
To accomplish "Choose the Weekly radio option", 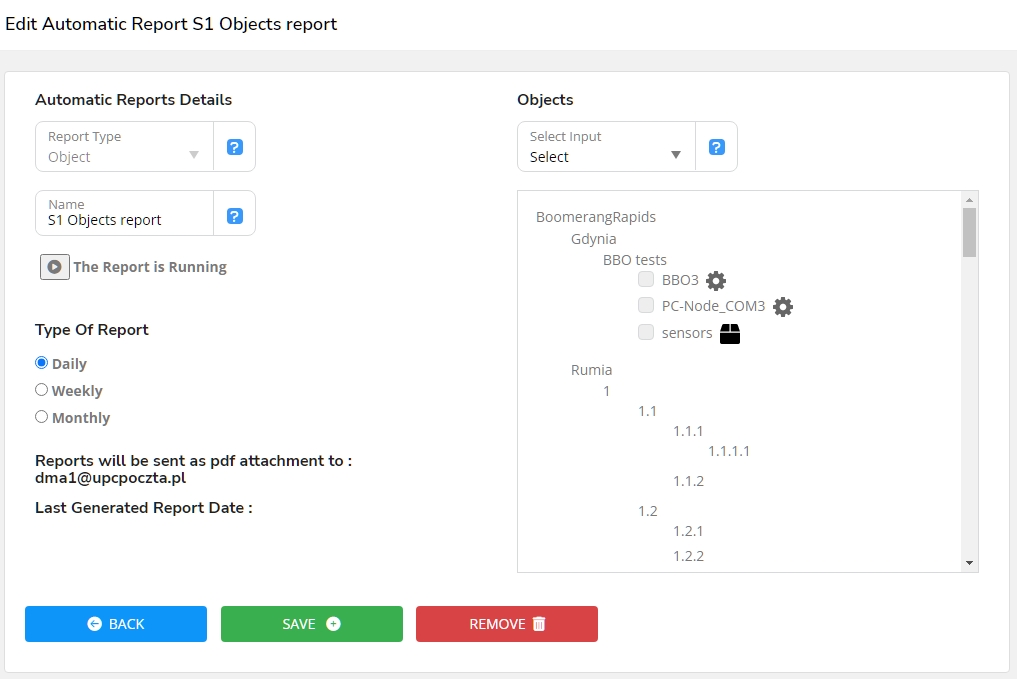I will 42,390.
